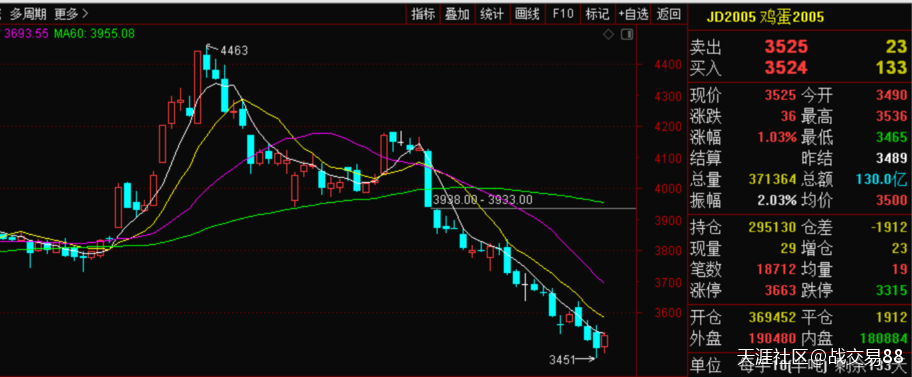Click the 内盘 value 180884
The width and height of the screenshot is (912, 377).
884,339
